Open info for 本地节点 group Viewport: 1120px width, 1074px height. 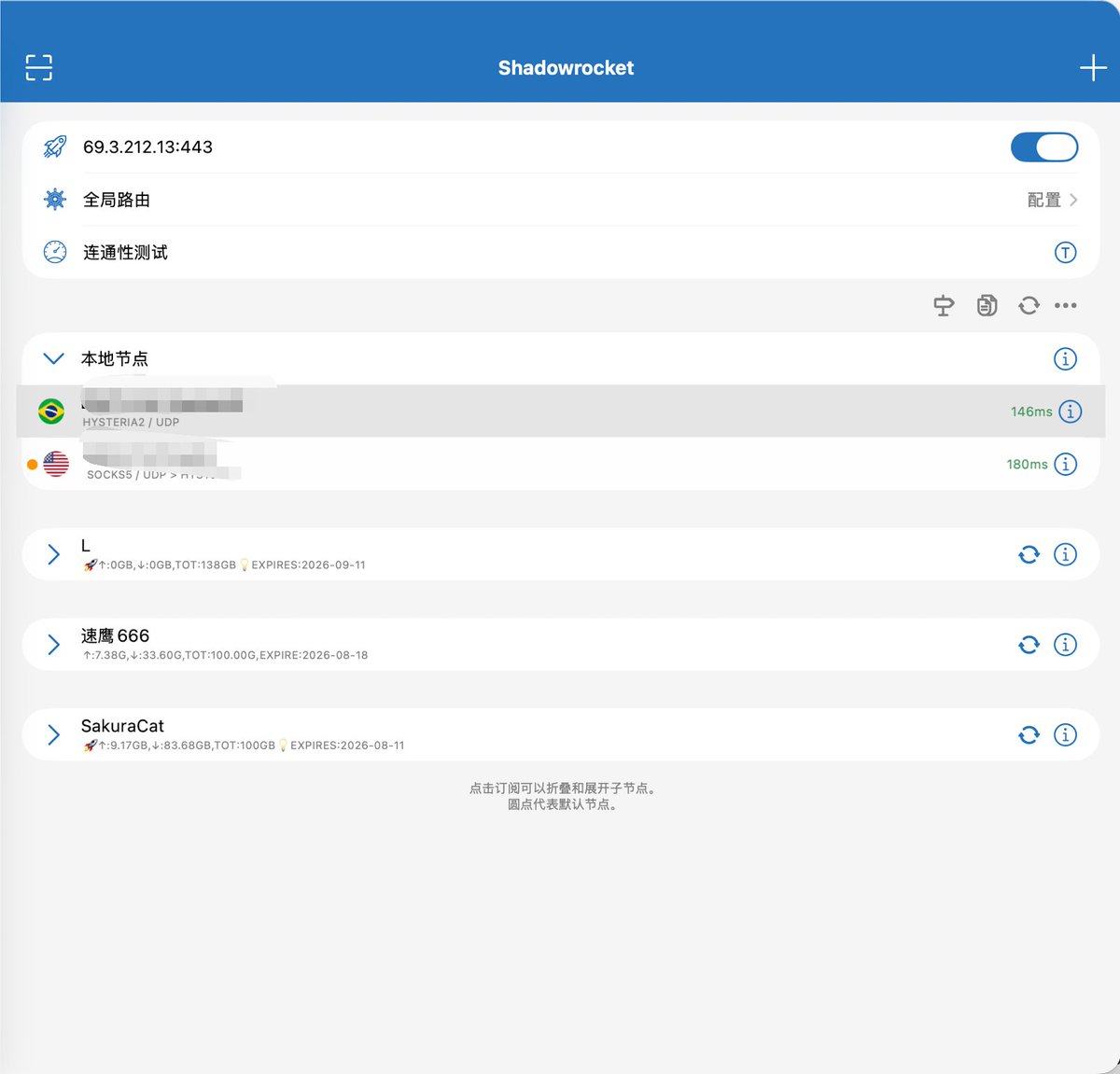click(1065, 358)
